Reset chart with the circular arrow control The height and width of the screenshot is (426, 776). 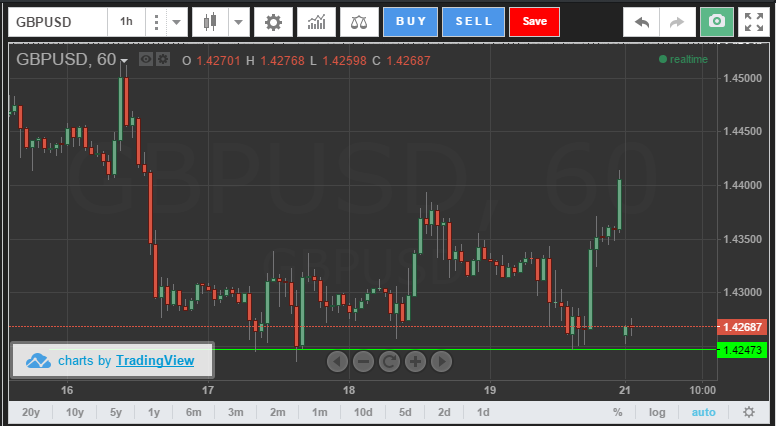pos(389,362)
